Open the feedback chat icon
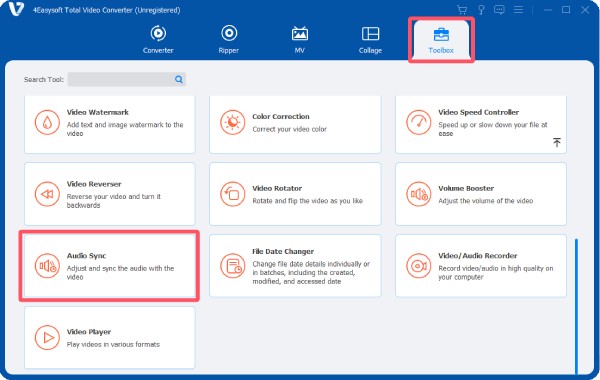The image size is (600, 380). 499,10
